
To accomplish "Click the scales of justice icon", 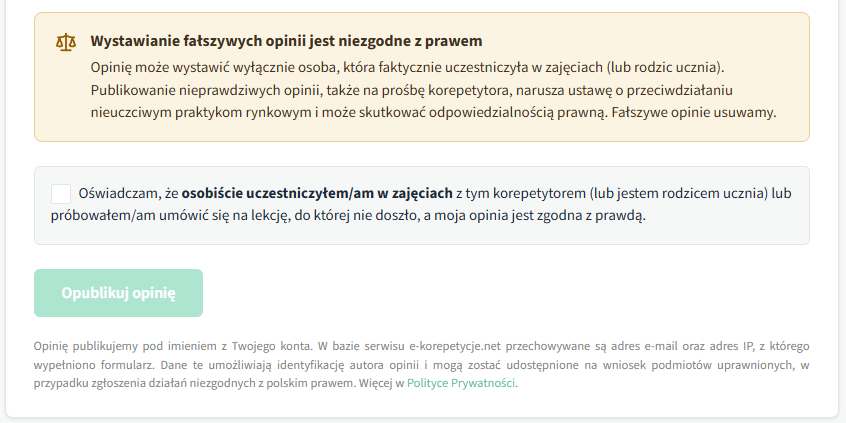I will pos(66,42).
